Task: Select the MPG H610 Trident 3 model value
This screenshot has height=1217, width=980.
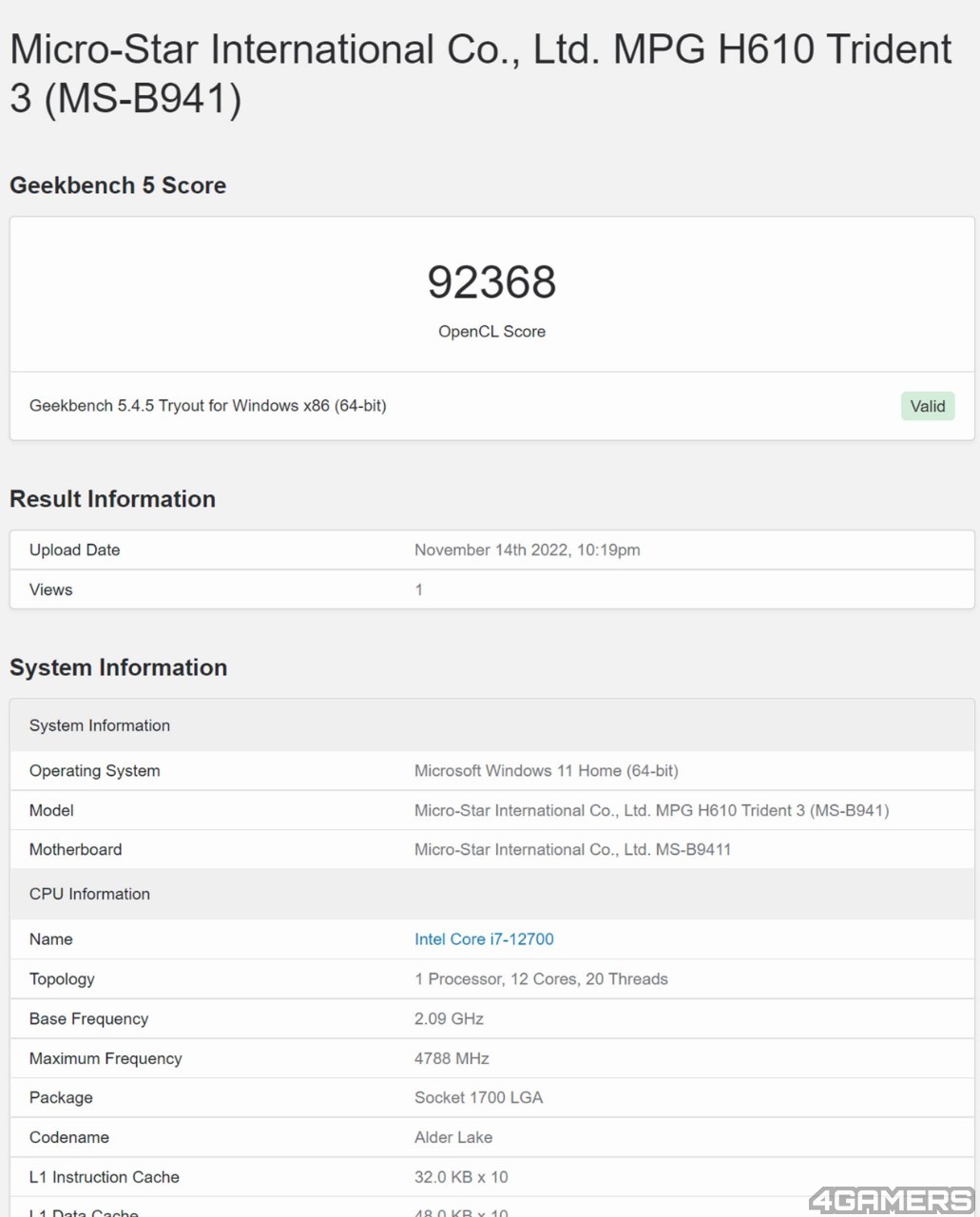Action: click(652, 811)
